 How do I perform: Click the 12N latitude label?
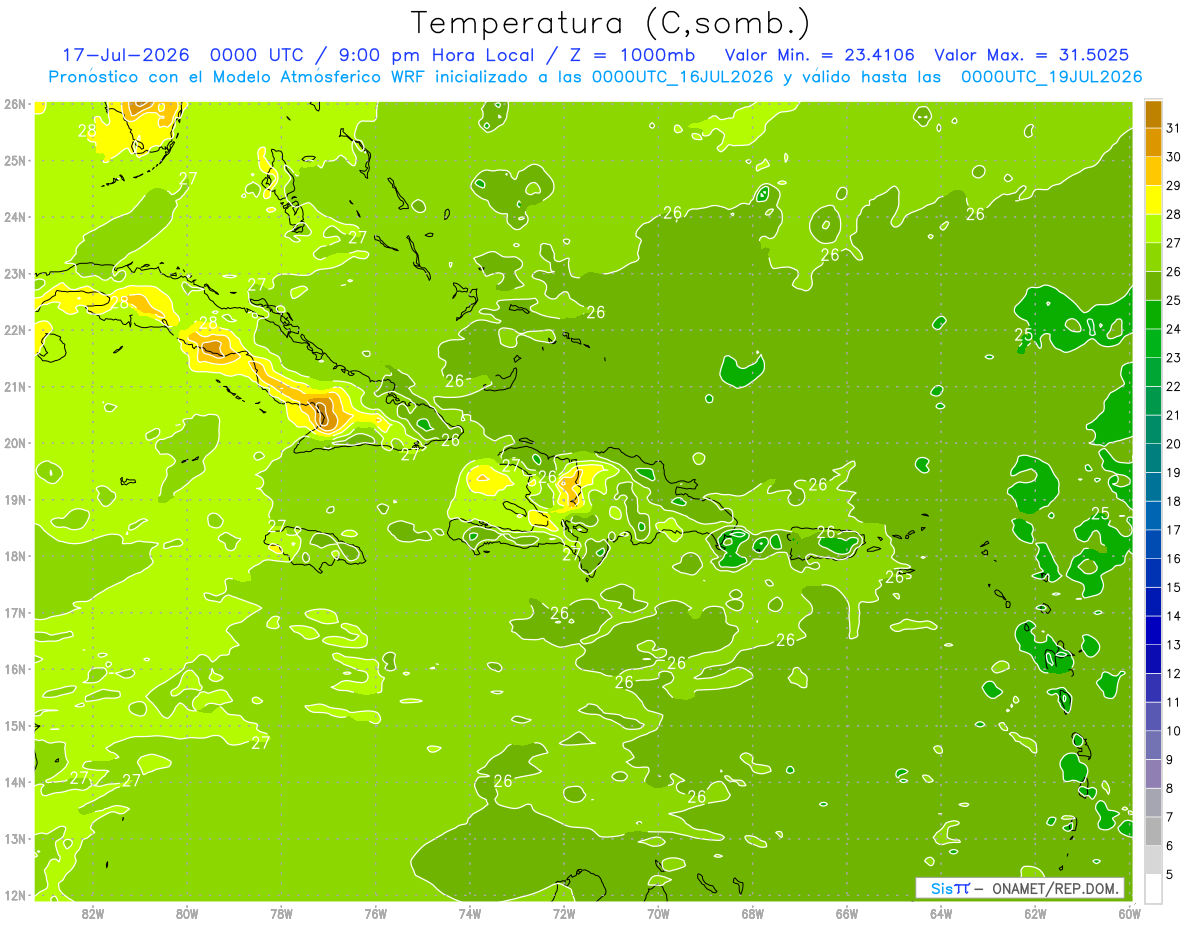click(16, 895)
